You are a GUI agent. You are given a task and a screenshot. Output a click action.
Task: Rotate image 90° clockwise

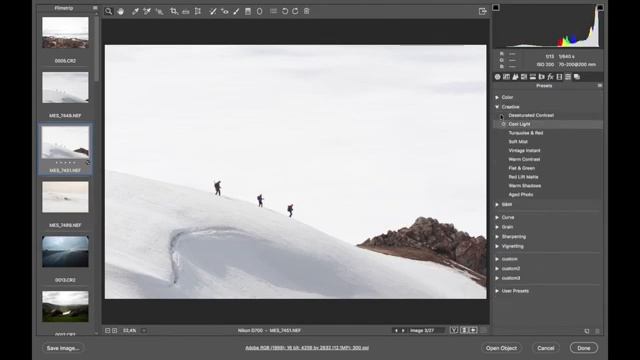(x=295, y=11)
